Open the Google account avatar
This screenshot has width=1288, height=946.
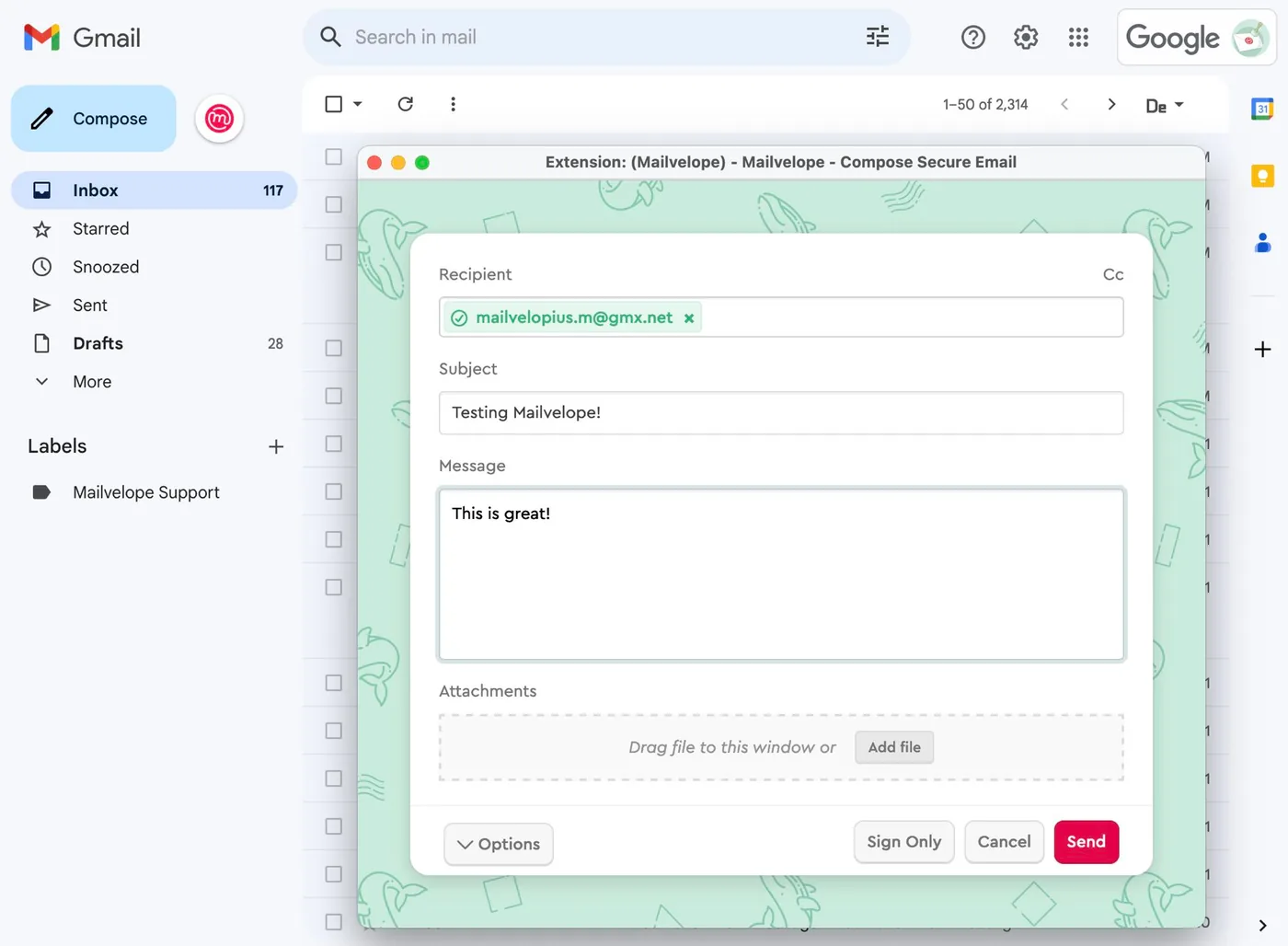1250,38
